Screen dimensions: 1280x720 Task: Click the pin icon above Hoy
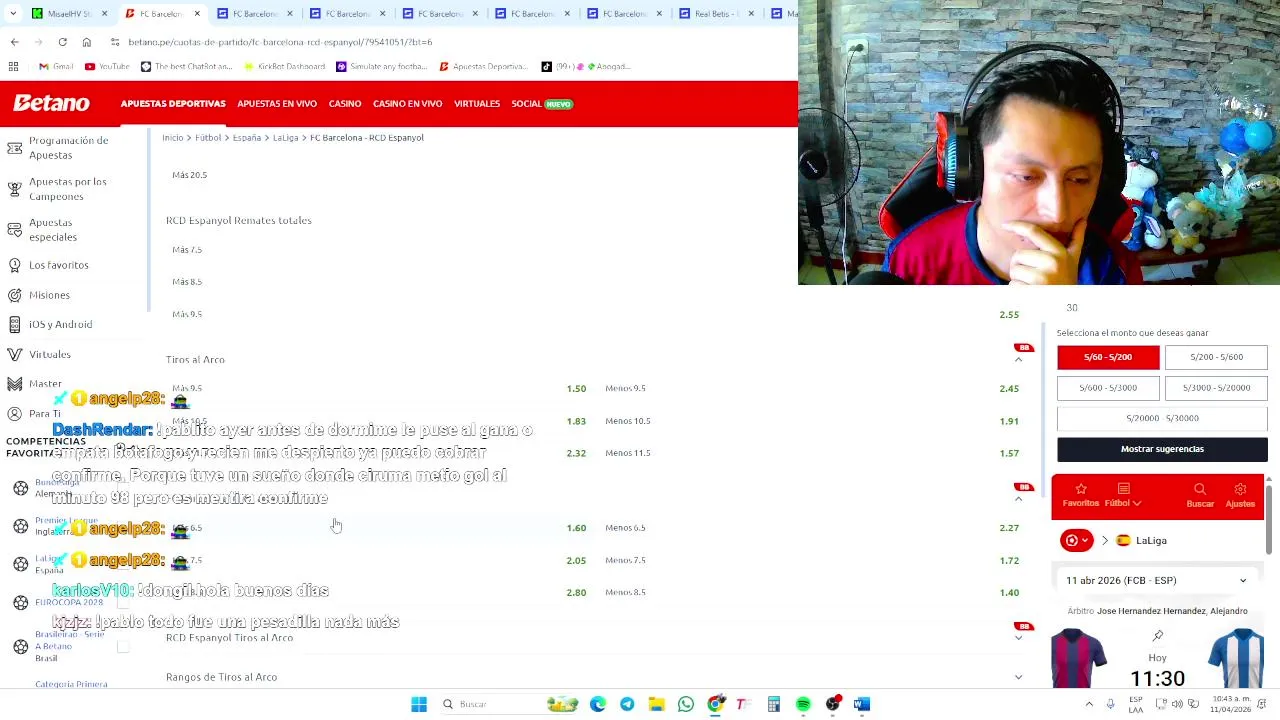[x=1157, y=636]
